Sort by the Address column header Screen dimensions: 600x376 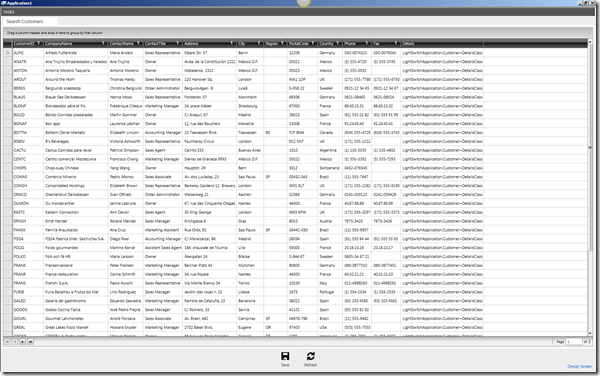click(191, 44)
